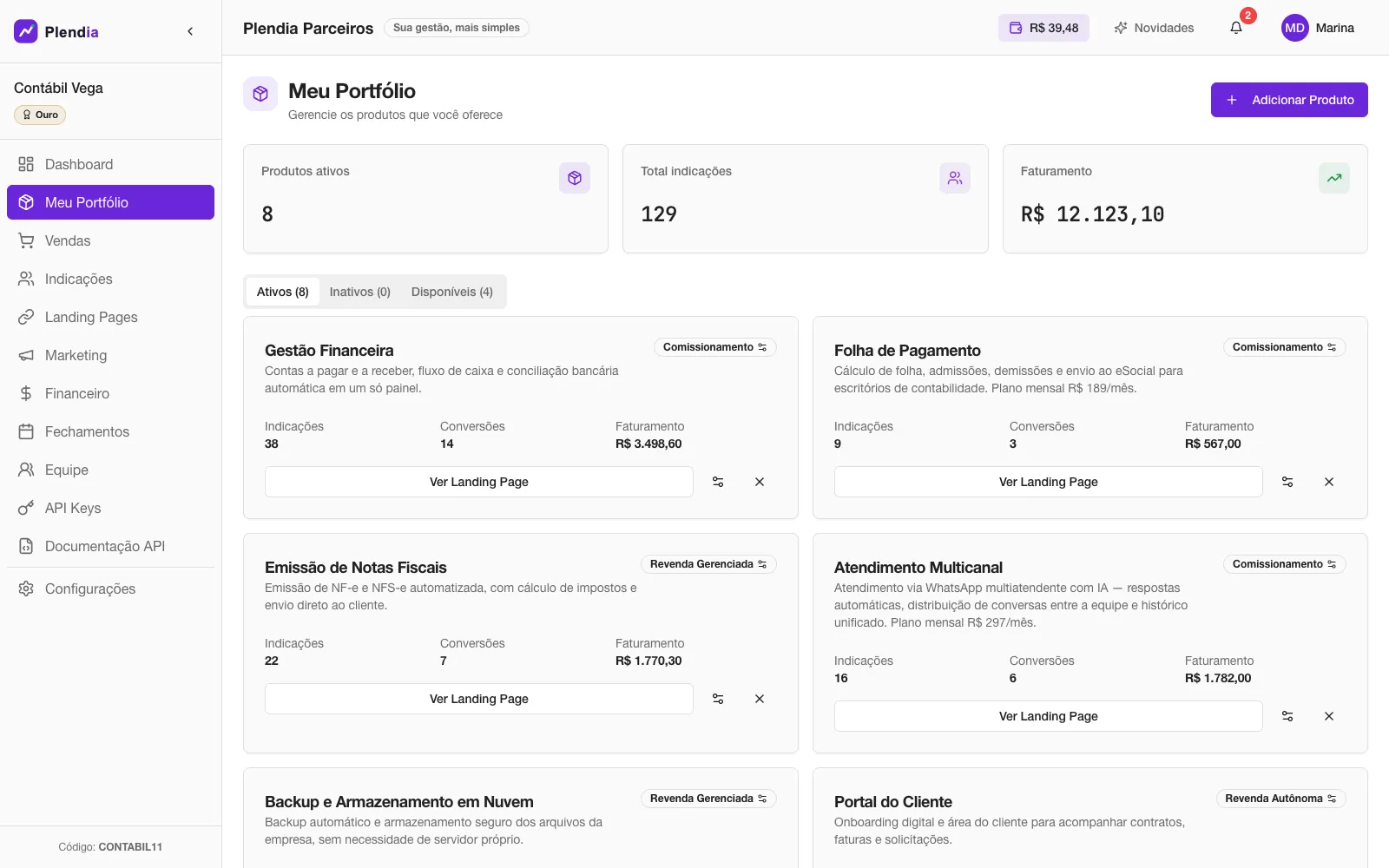This screenshot has width=1389, height=868.
Task: Collapse the sidebar with the chevron arrow
Action: click(x=190, y=31)
